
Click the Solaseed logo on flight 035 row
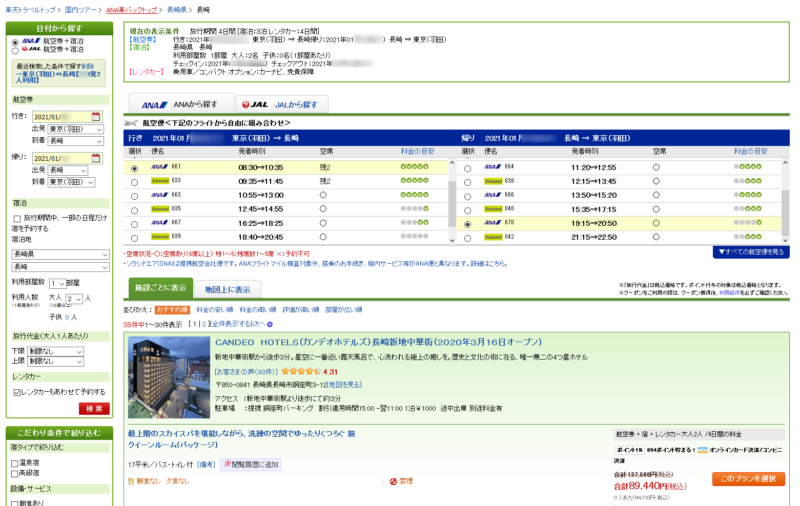coord(160,209)
